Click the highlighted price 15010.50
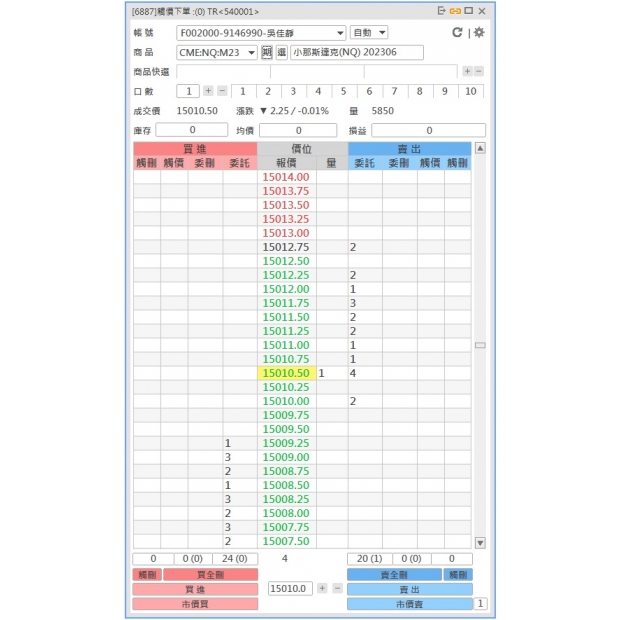This screenshot has width=620, height=620. pos(286,373)
